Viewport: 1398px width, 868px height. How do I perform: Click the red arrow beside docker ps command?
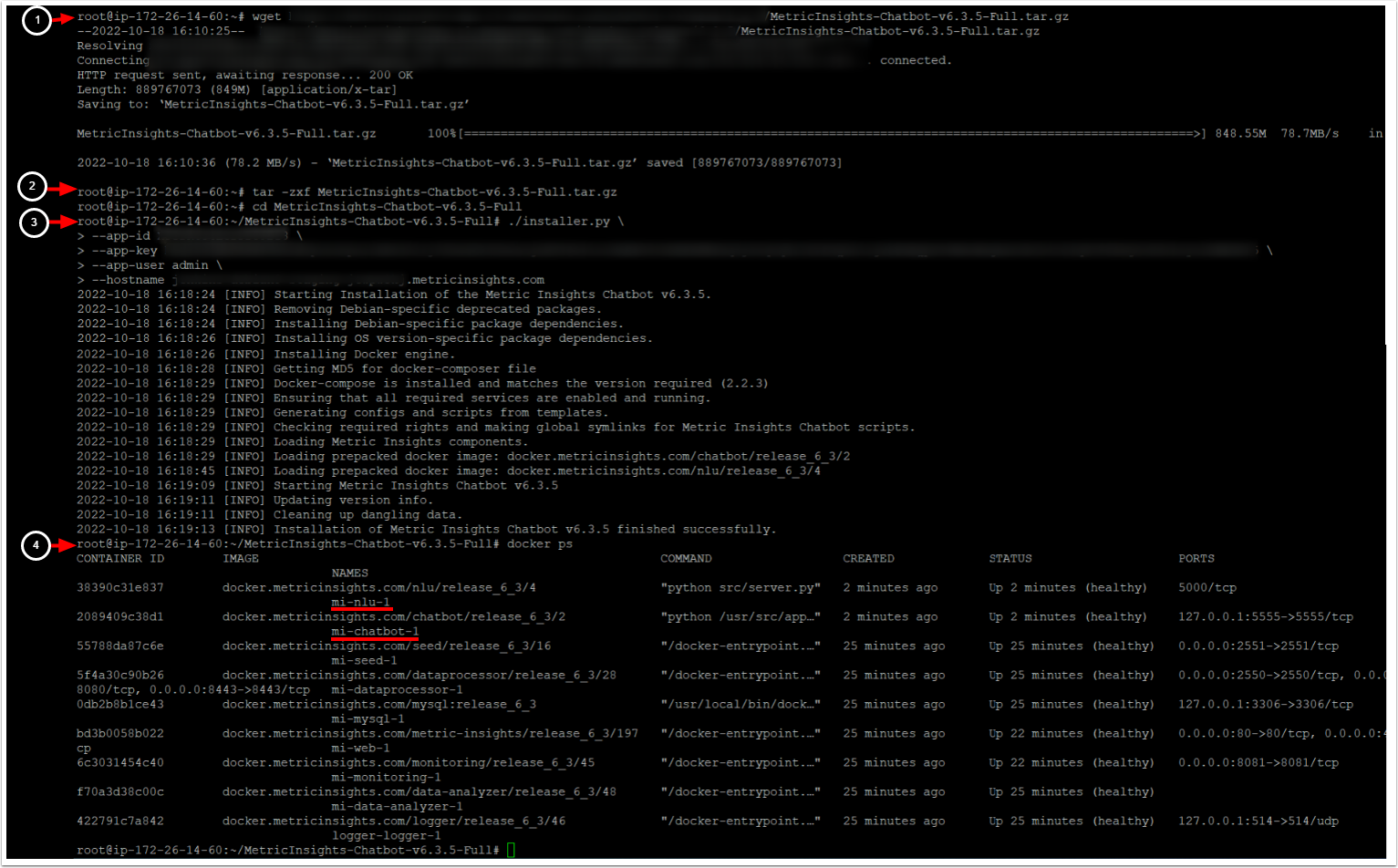coord(62,545)
